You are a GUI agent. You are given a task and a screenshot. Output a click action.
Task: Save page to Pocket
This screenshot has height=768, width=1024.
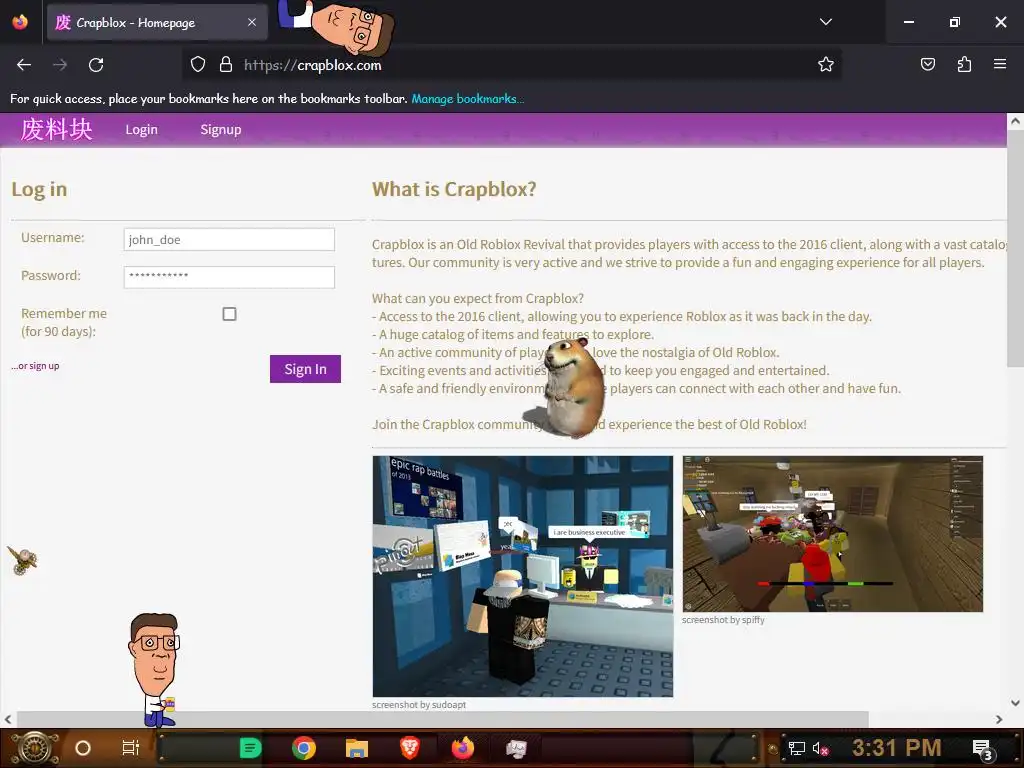(927, 64)
